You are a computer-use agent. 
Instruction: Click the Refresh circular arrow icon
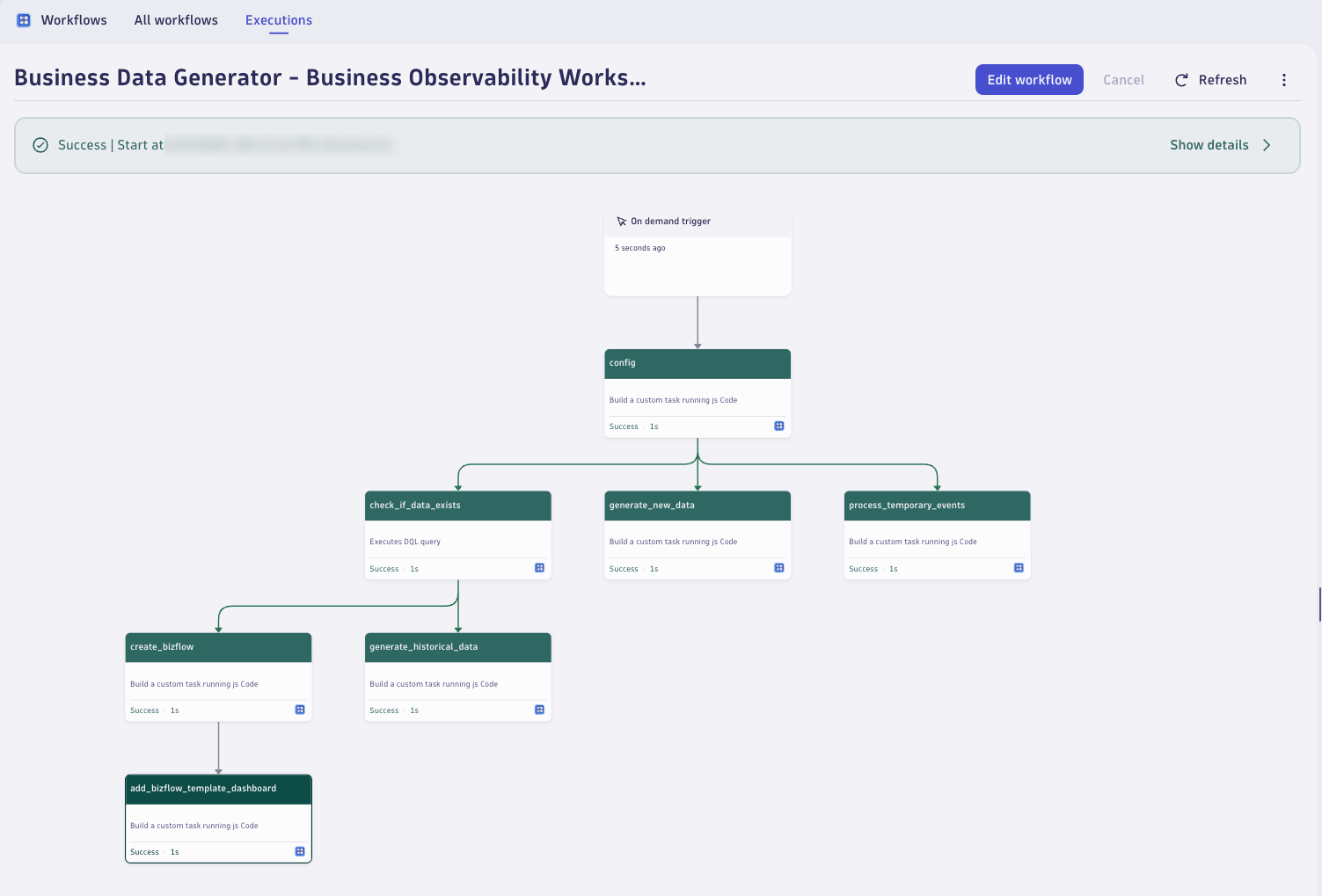coord(1181,80)
